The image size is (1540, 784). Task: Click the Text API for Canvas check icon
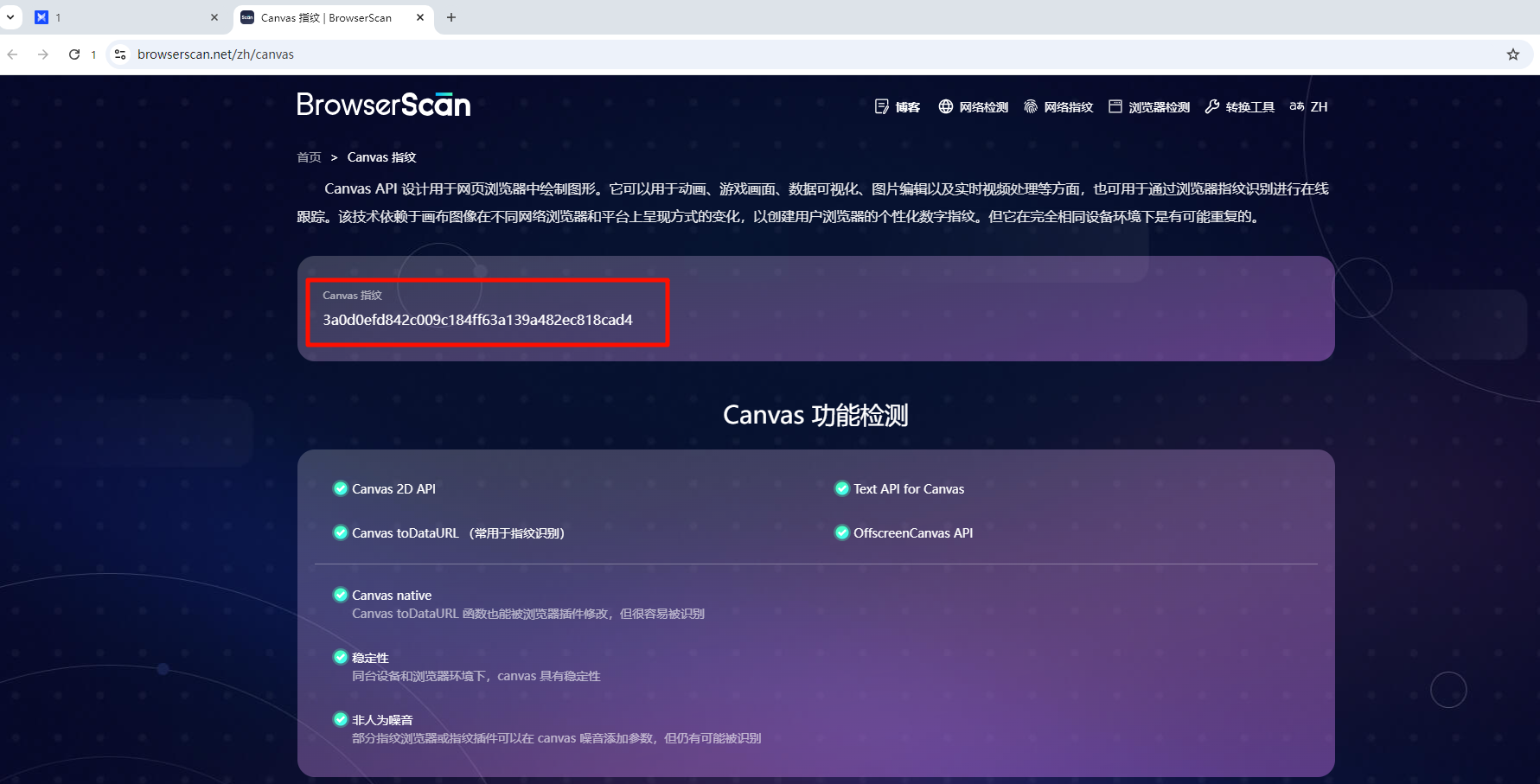tap(842, 488)
